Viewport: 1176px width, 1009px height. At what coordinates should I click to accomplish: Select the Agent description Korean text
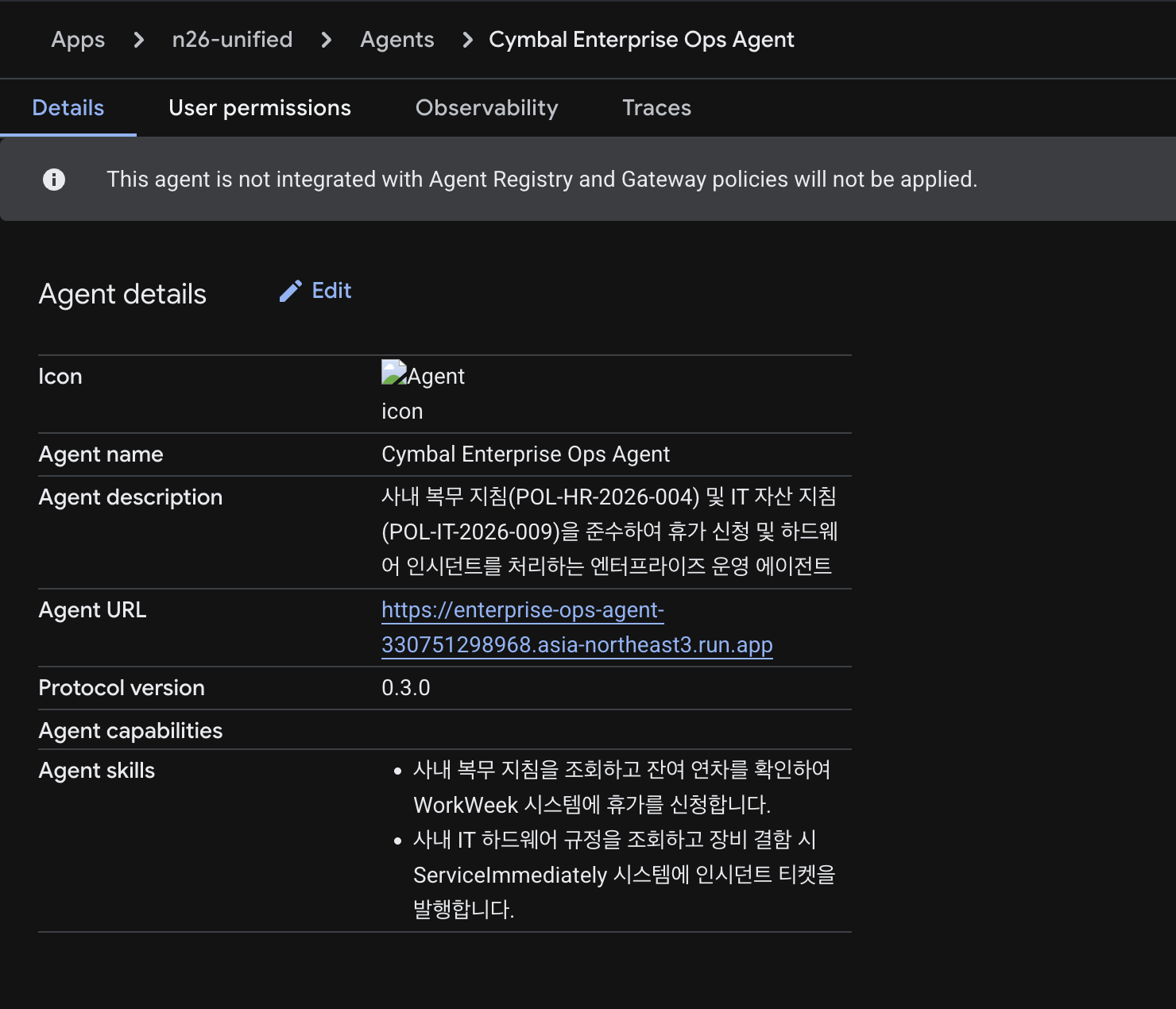[x=610, y=532]
